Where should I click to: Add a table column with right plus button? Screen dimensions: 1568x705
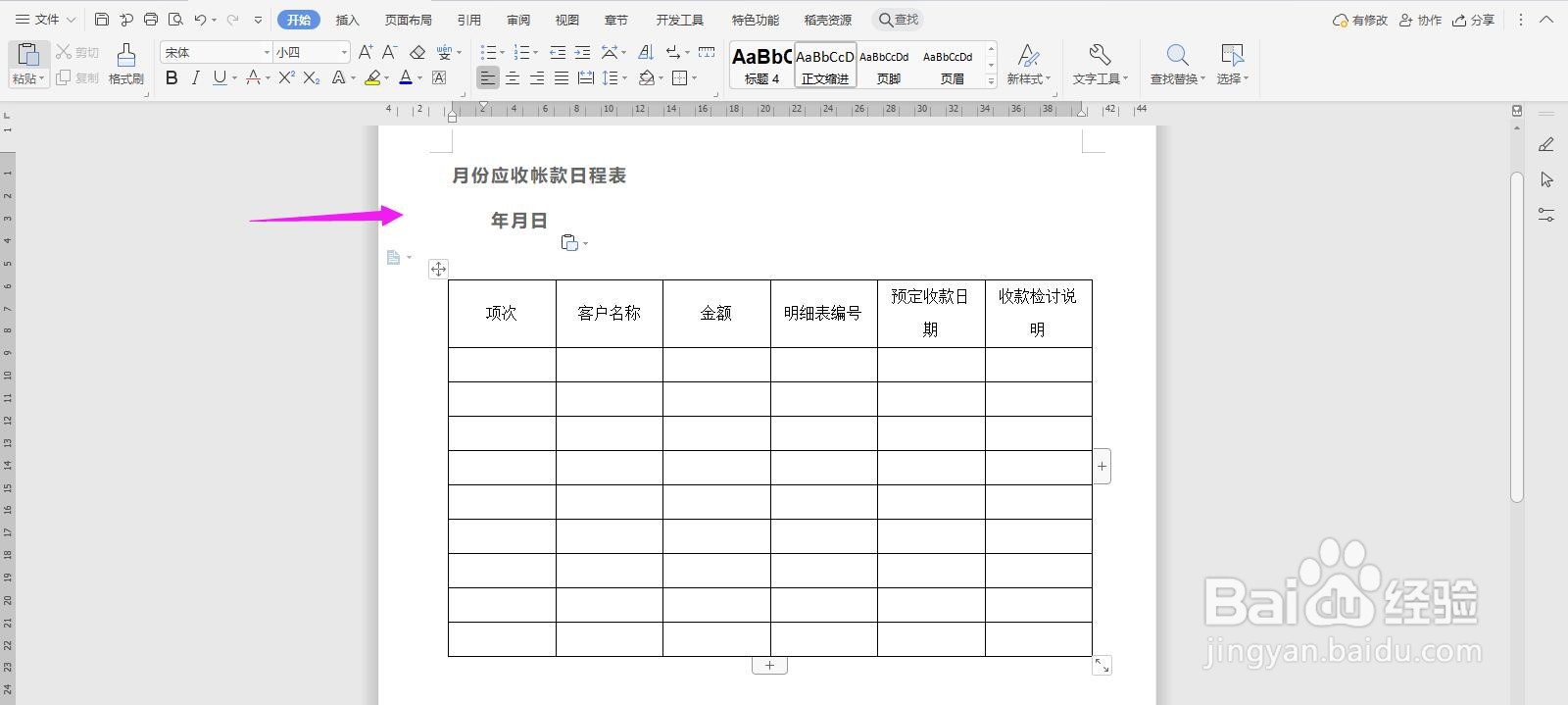click(x=1102, y=467)
